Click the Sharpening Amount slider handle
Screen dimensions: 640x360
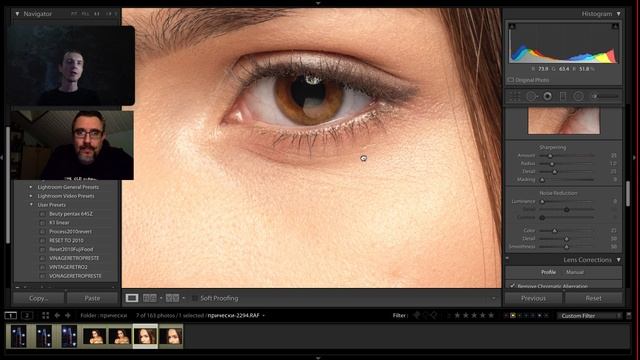tap(550, 156)
